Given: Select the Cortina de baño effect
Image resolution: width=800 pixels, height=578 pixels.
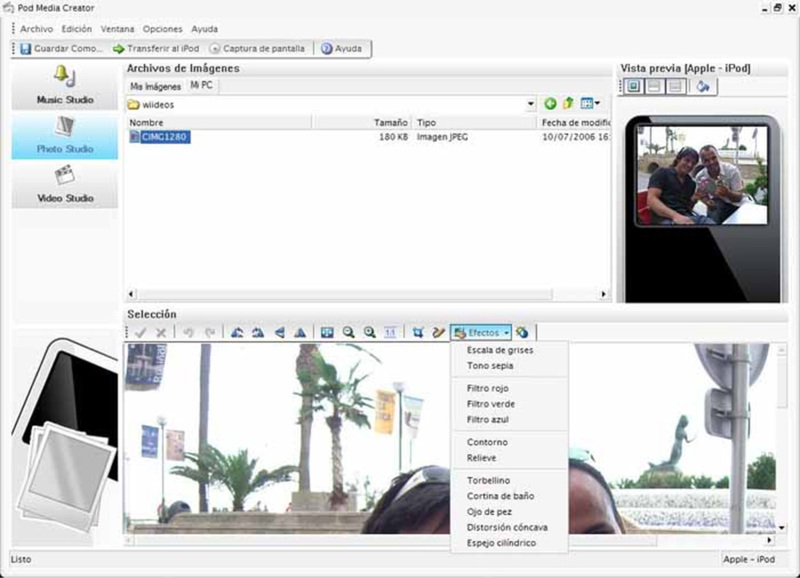Looking at the screenshot, I should [501, 496].
